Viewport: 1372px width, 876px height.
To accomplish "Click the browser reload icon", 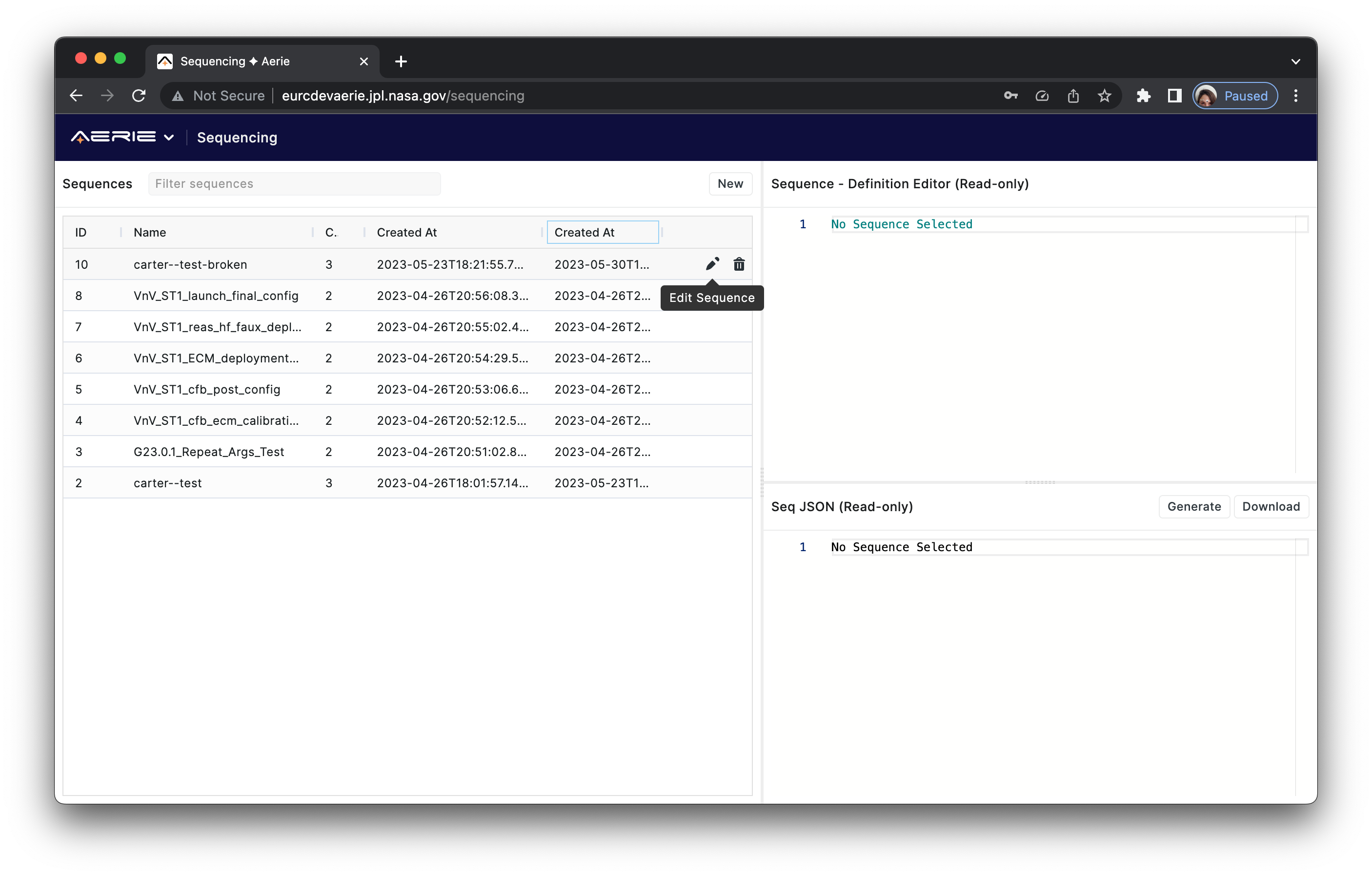I will (139, 96).
